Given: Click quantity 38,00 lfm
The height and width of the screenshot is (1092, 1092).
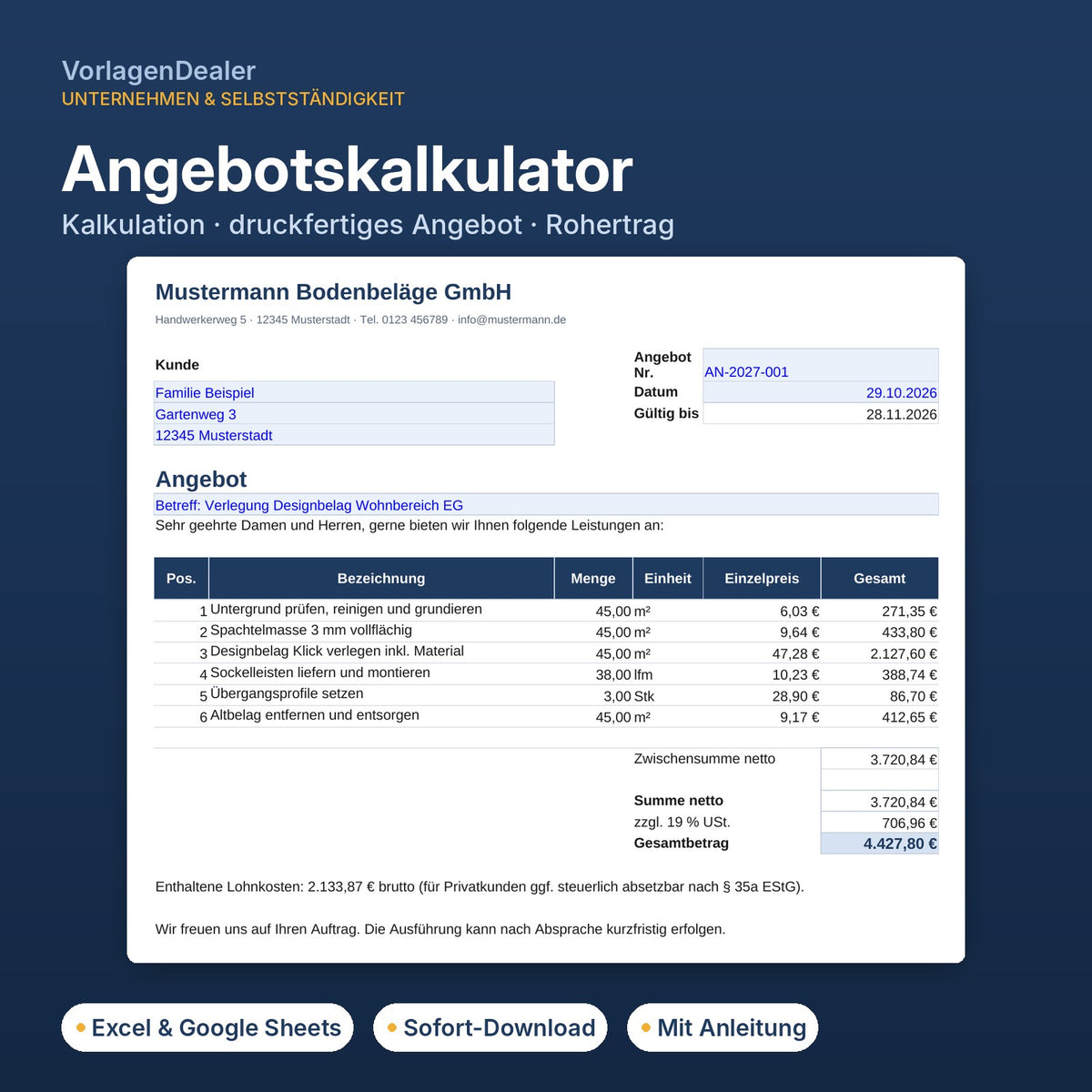Looking at the screenshot, I should tap(624, 675).
